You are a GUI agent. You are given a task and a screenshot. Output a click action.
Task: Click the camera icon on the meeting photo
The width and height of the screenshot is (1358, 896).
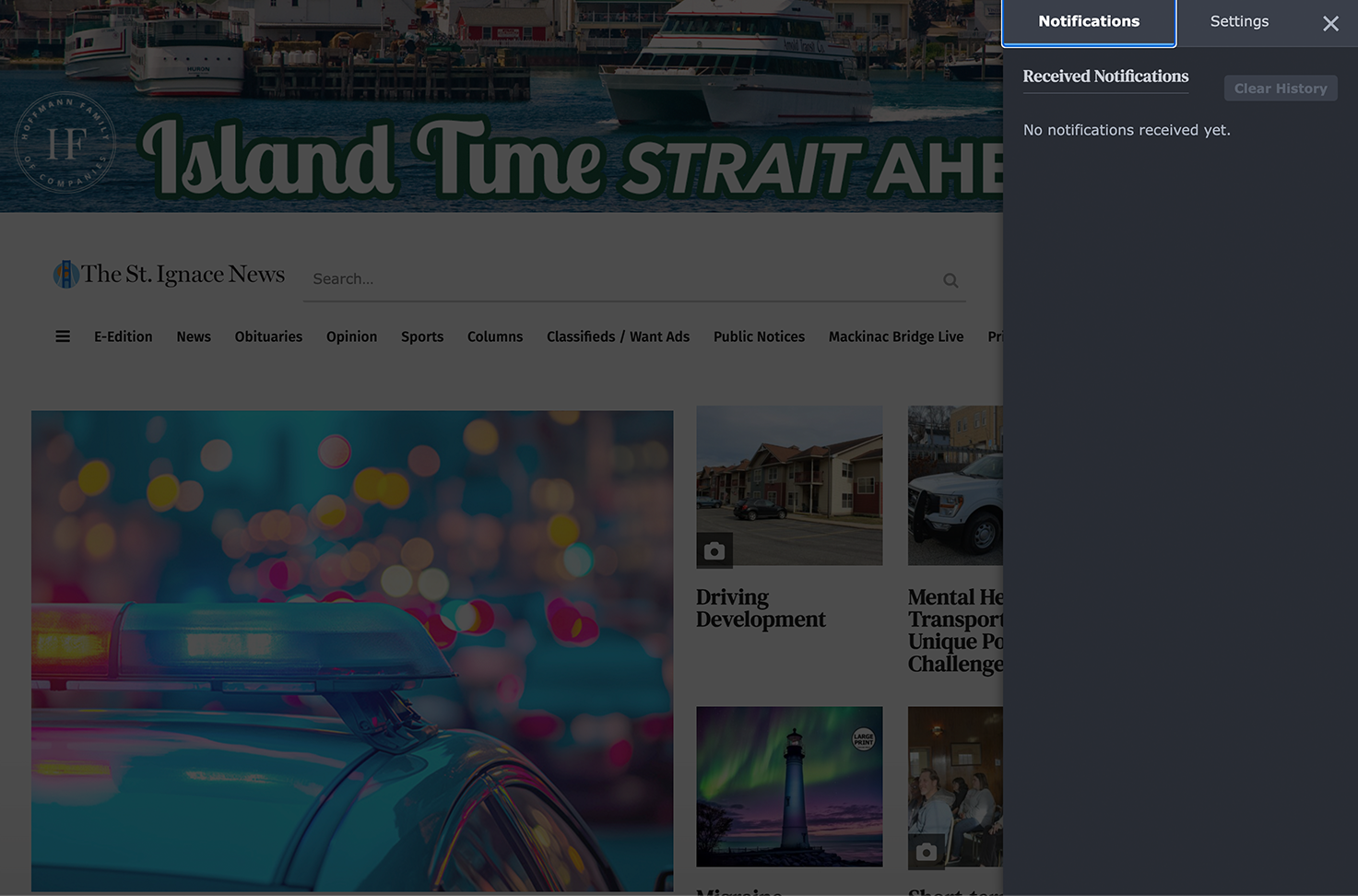927,852
